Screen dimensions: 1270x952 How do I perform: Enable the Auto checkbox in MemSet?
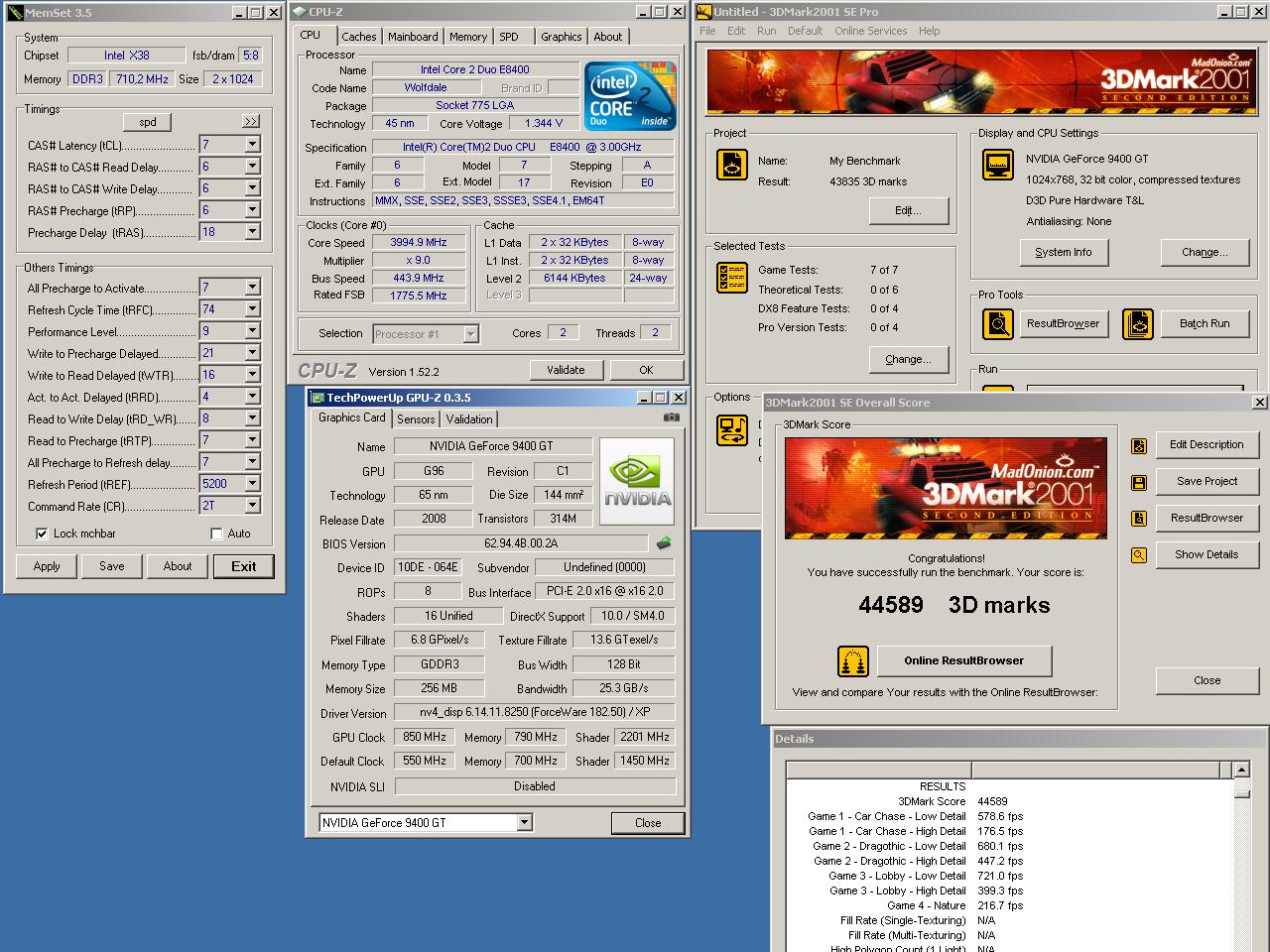[x=216, y=534]
